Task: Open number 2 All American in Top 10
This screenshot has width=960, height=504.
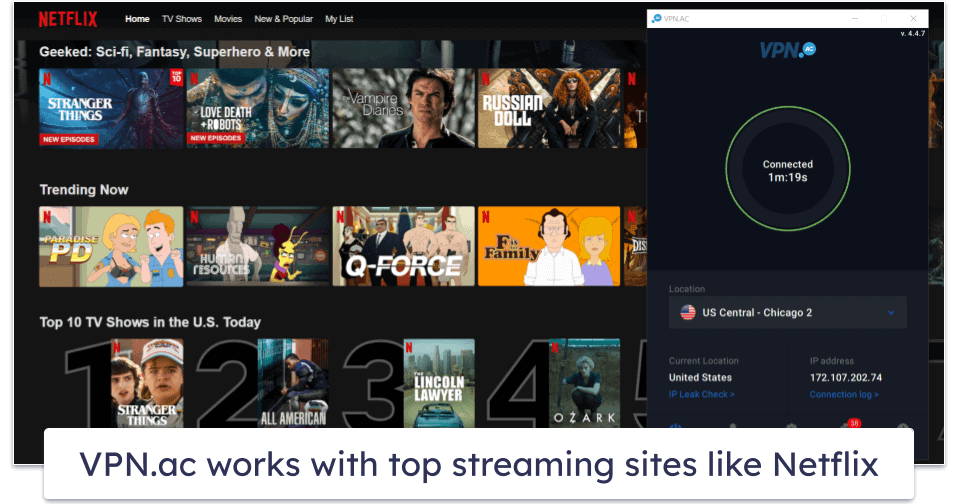Action: pos(293,383)
